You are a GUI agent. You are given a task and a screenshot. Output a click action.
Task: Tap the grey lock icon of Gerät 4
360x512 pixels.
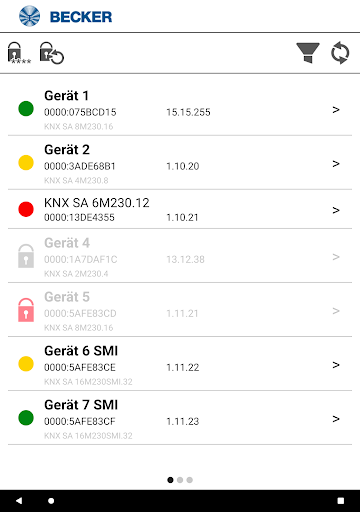(26, 256)
